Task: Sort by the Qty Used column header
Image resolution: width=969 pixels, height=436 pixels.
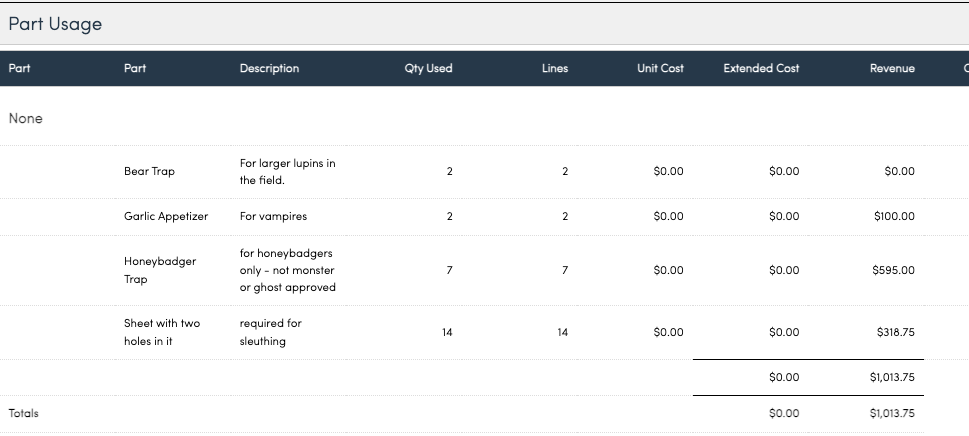Action: pyautogui.click(x=428, y=69)
